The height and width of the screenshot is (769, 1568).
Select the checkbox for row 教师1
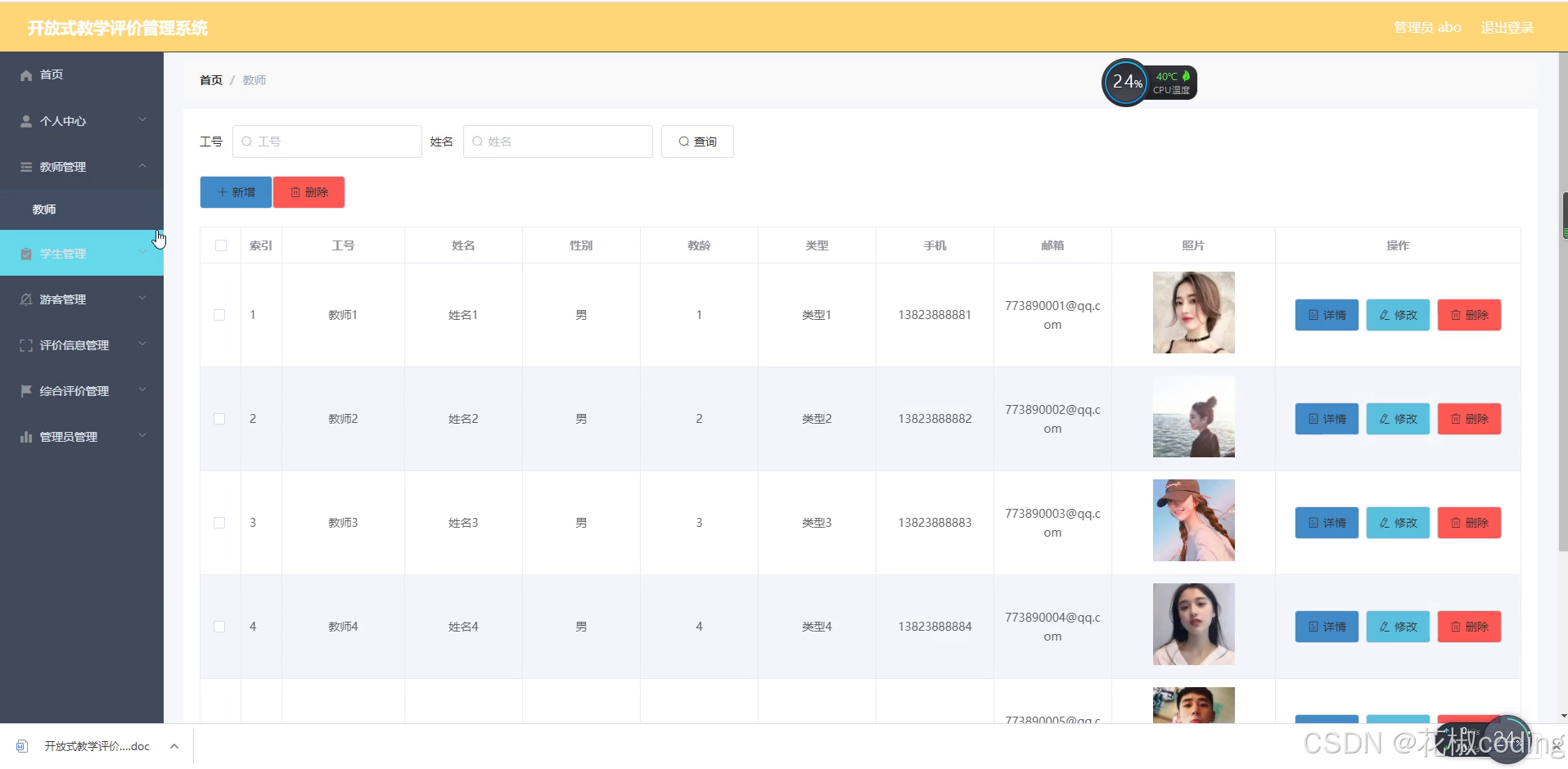(219, 315)
